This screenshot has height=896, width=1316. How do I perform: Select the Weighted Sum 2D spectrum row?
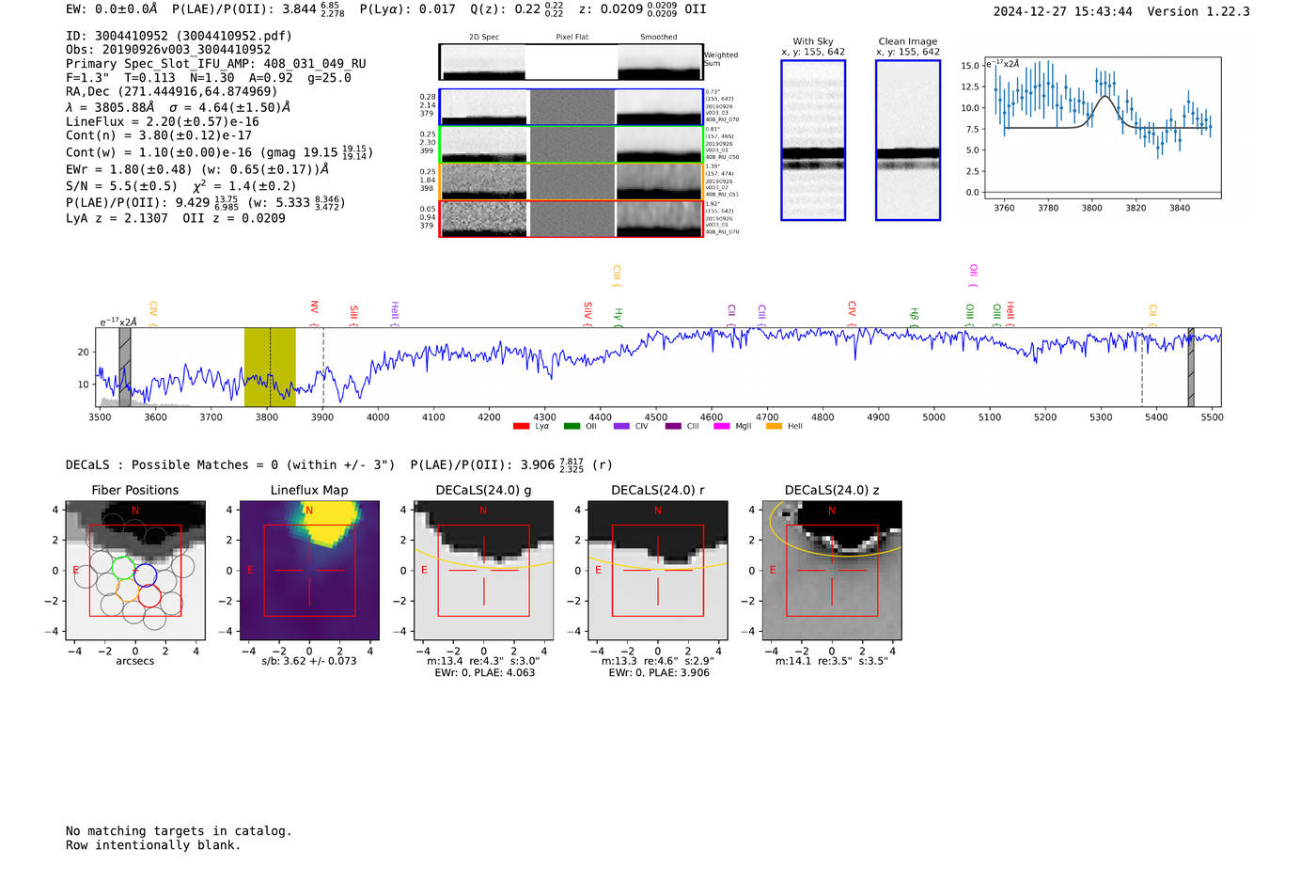pos(572,62)
